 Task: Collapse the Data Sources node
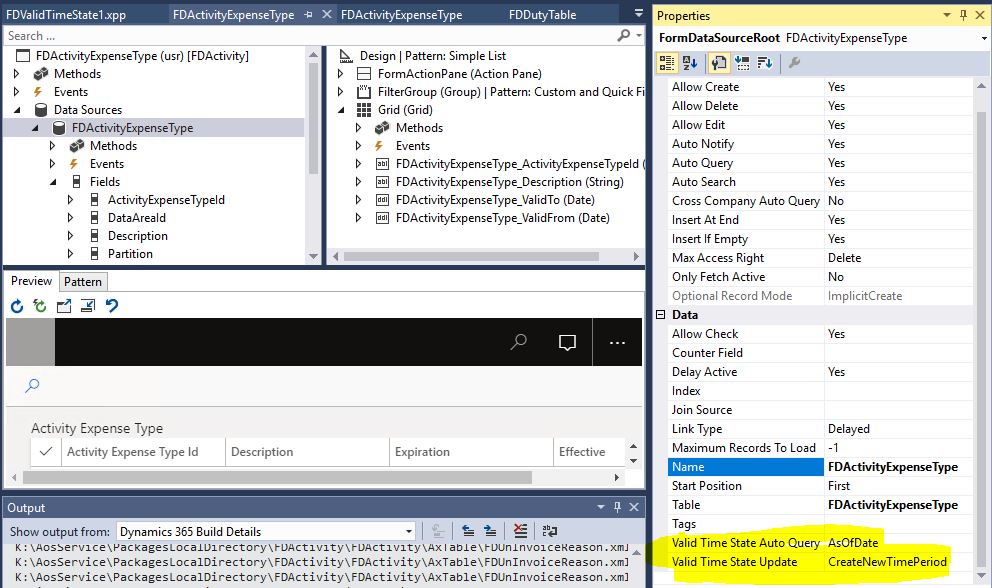click(x=16, y=110)
